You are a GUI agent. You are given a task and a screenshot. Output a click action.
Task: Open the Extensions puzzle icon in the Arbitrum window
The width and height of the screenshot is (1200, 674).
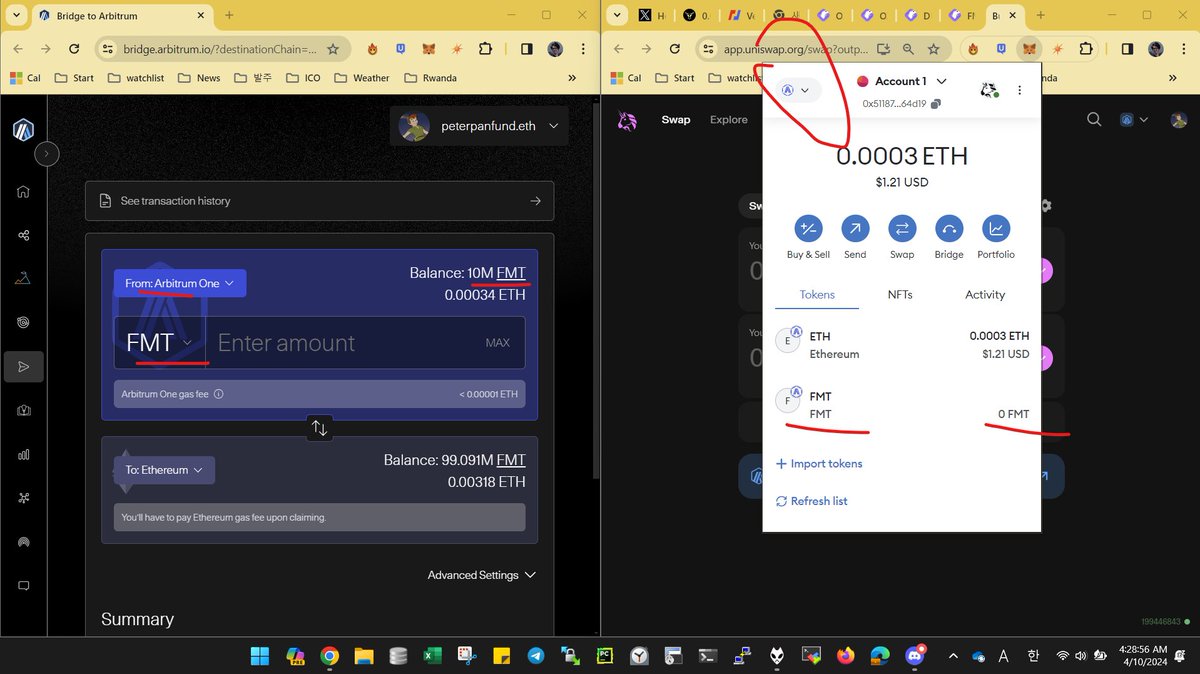coord(486,49)
